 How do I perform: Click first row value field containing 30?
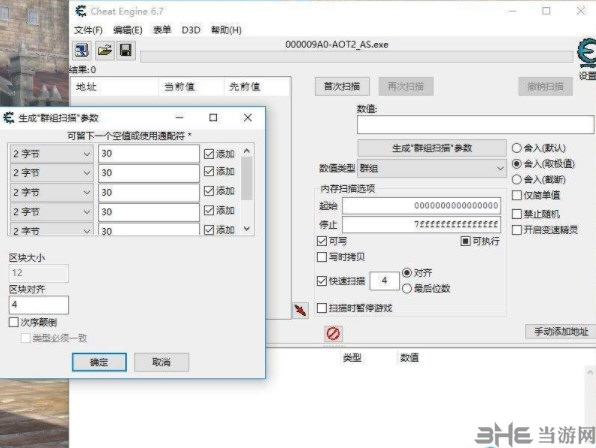coord(149,154)
